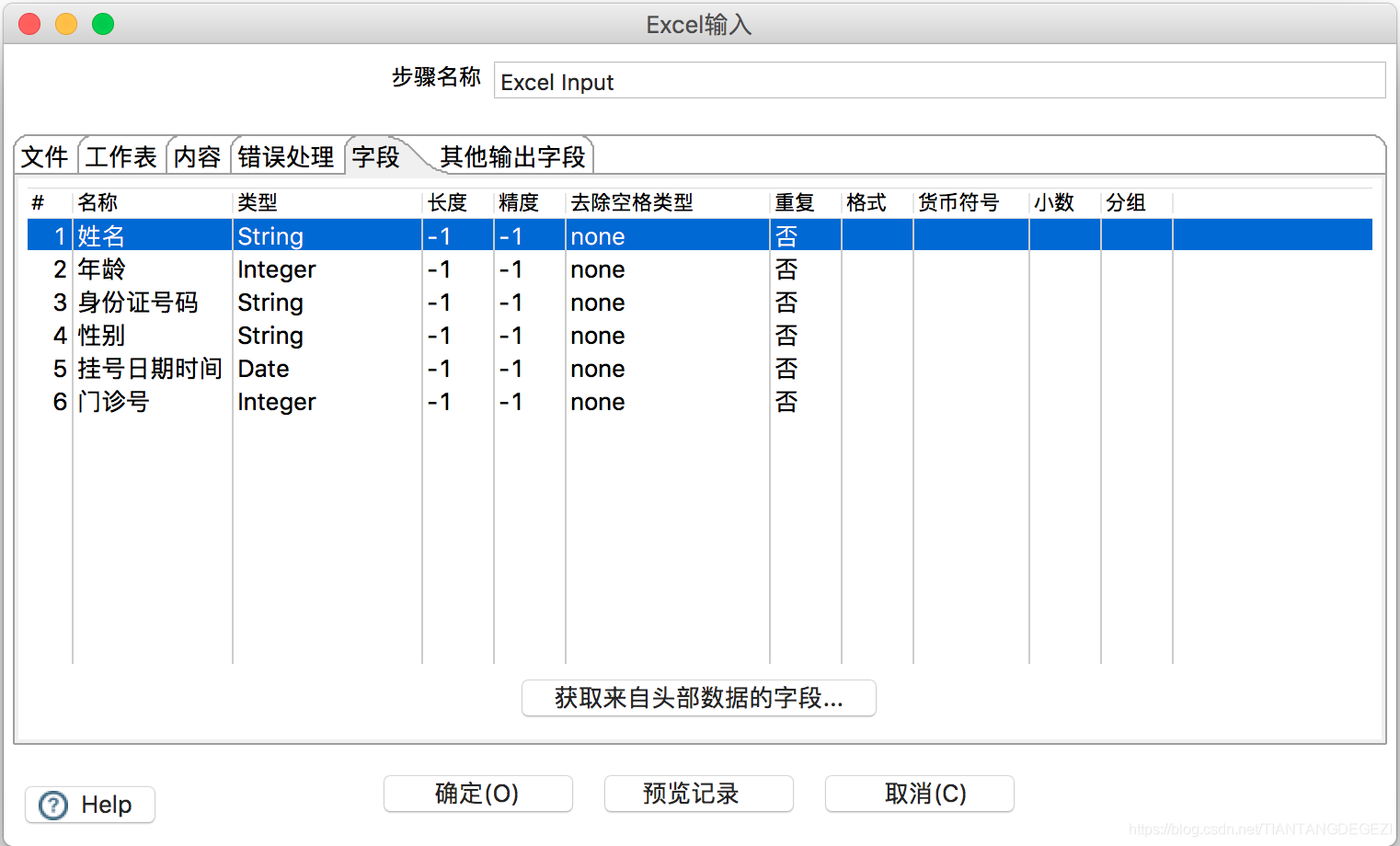
Task: Select the 年龄 field name cell
Action: tap(152, 269)
